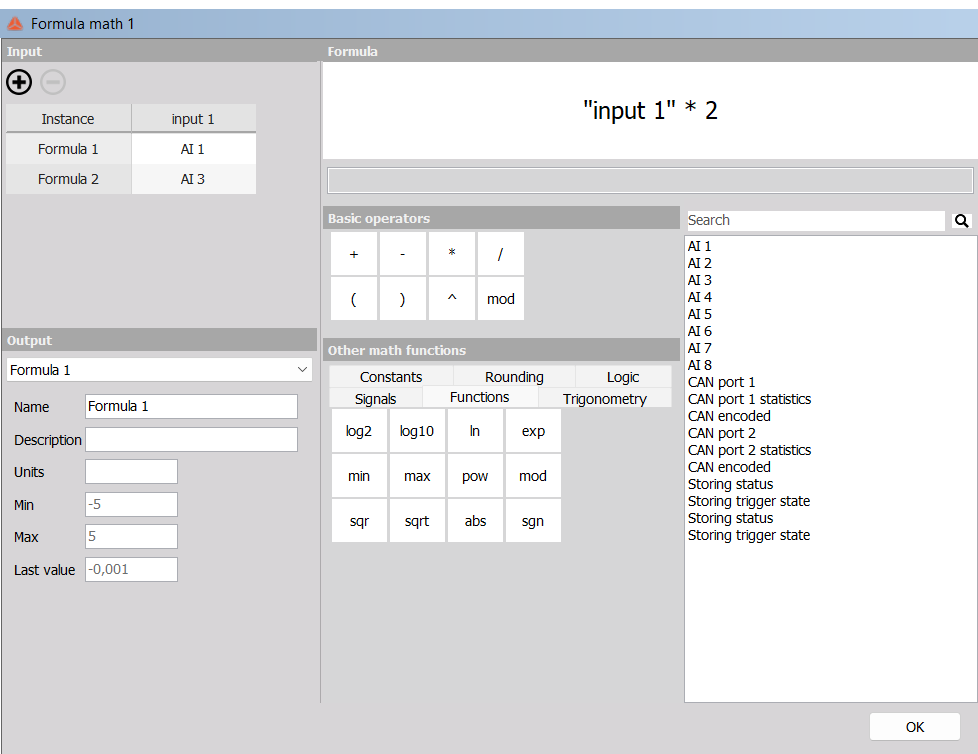Screen dimensions: 978x754
Task: Insert the sqrt function
Action: click(x=417, y=521)
